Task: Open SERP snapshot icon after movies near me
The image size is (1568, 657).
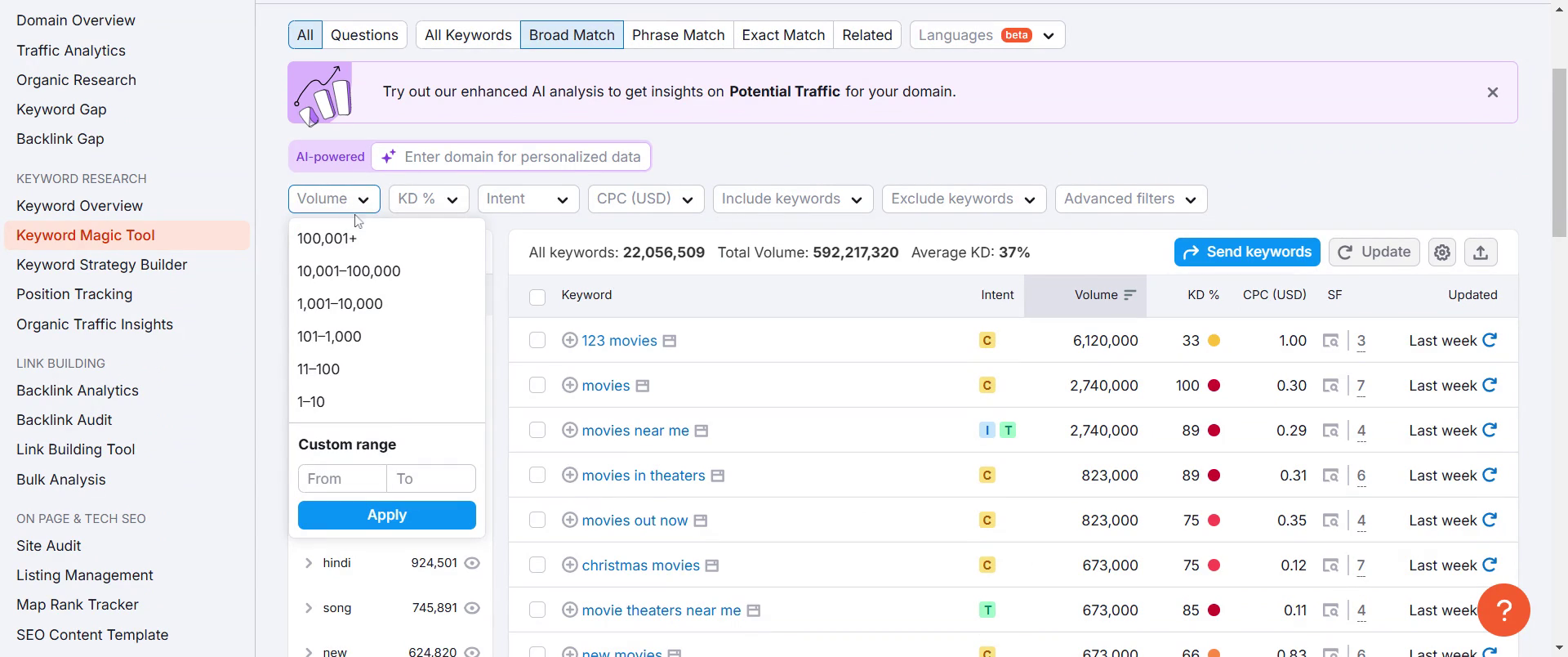Action: pos(702,431)
